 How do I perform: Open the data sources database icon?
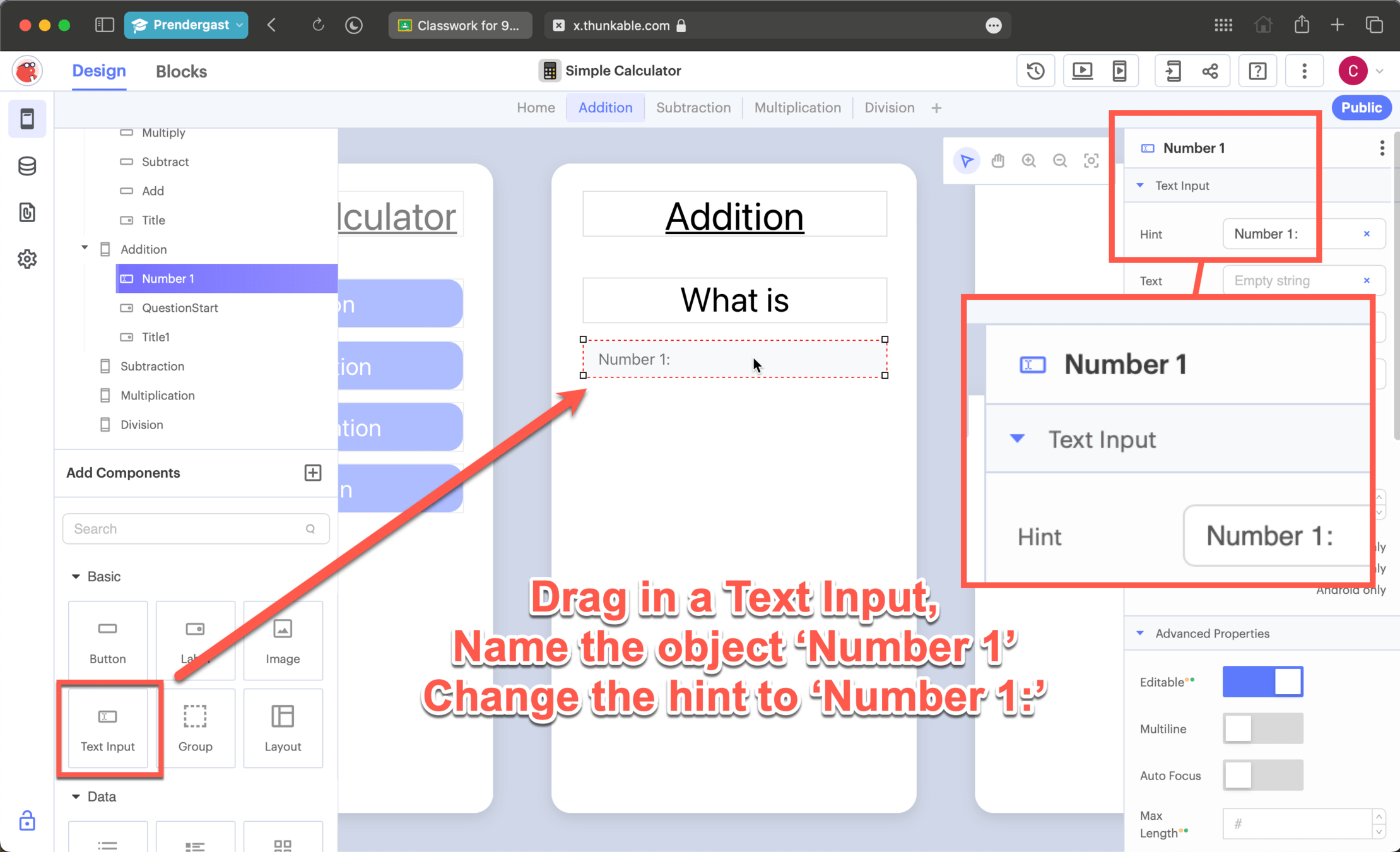(x=27, y=166)
